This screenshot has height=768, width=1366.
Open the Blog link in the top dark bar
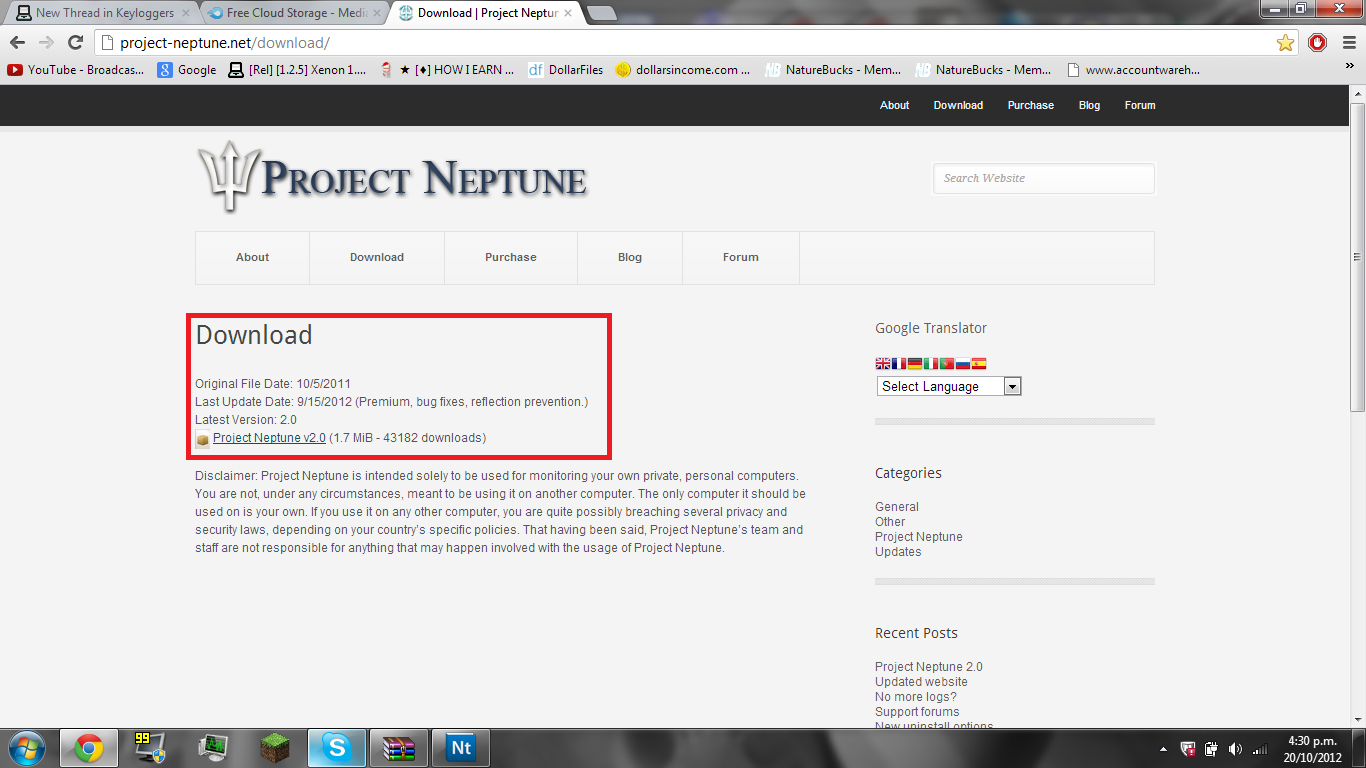point(1089,105)
